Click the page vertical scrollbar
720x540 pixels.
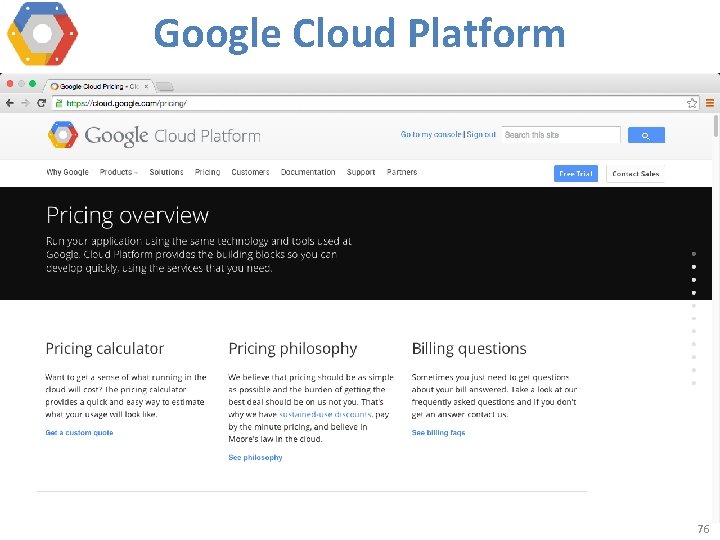715,126
